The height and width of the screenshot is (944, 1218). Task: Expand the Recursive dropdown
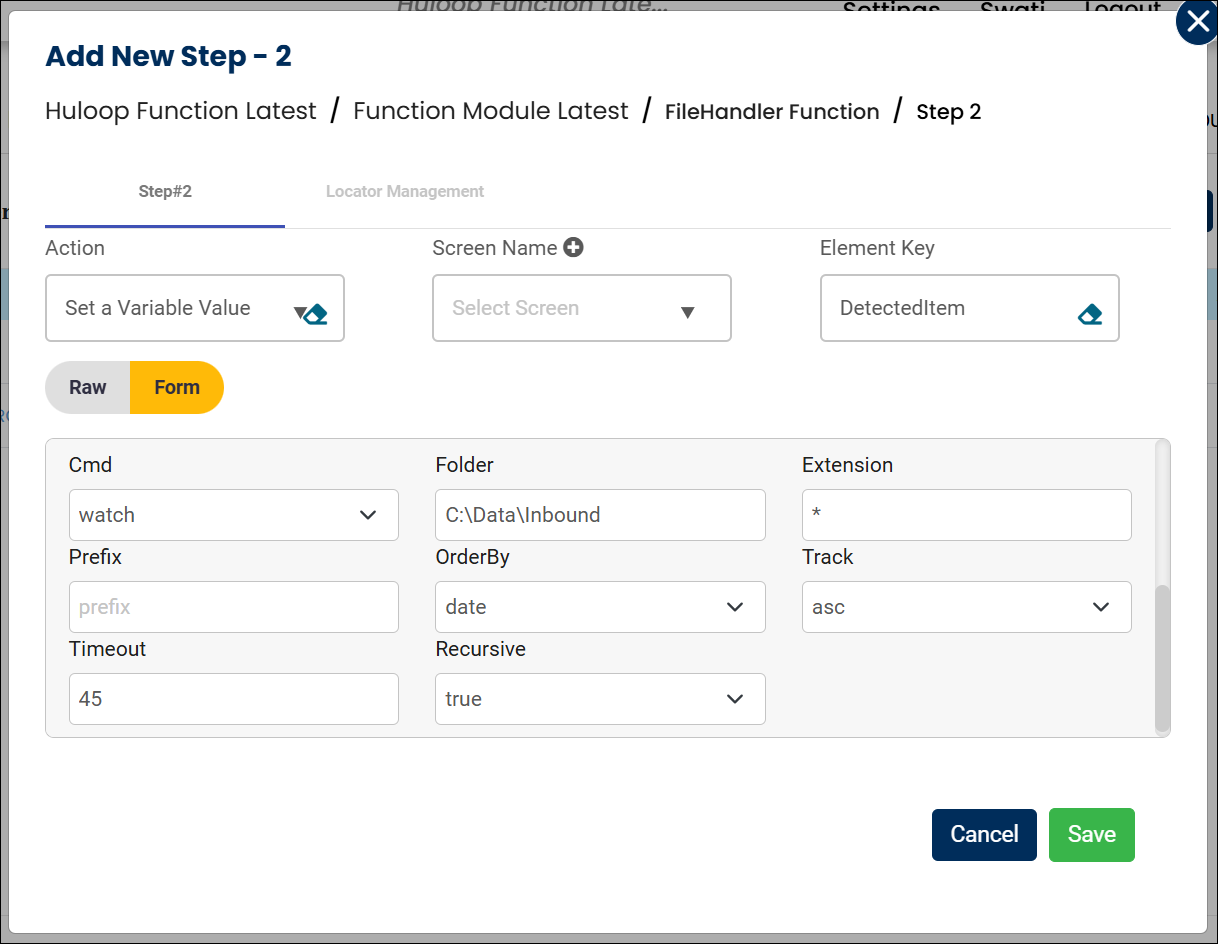click(600, 699)
